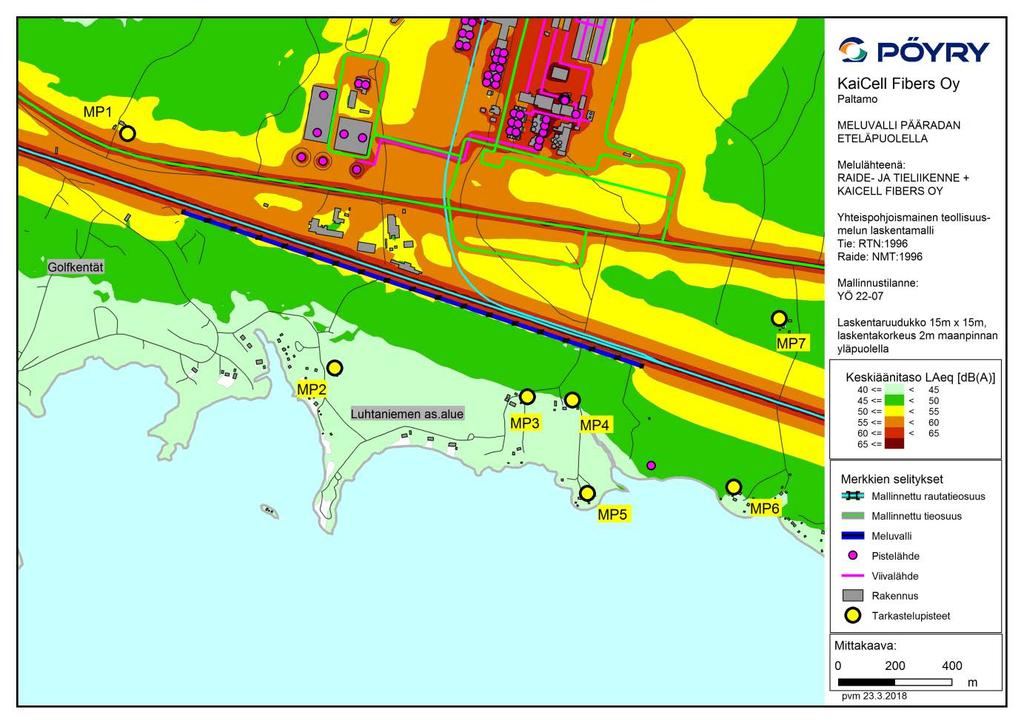Click the Laskentaruudukko 15m x 15m text
Image resolution: width=1024 pixels, height=724 pixels.
tap(911, 323)
